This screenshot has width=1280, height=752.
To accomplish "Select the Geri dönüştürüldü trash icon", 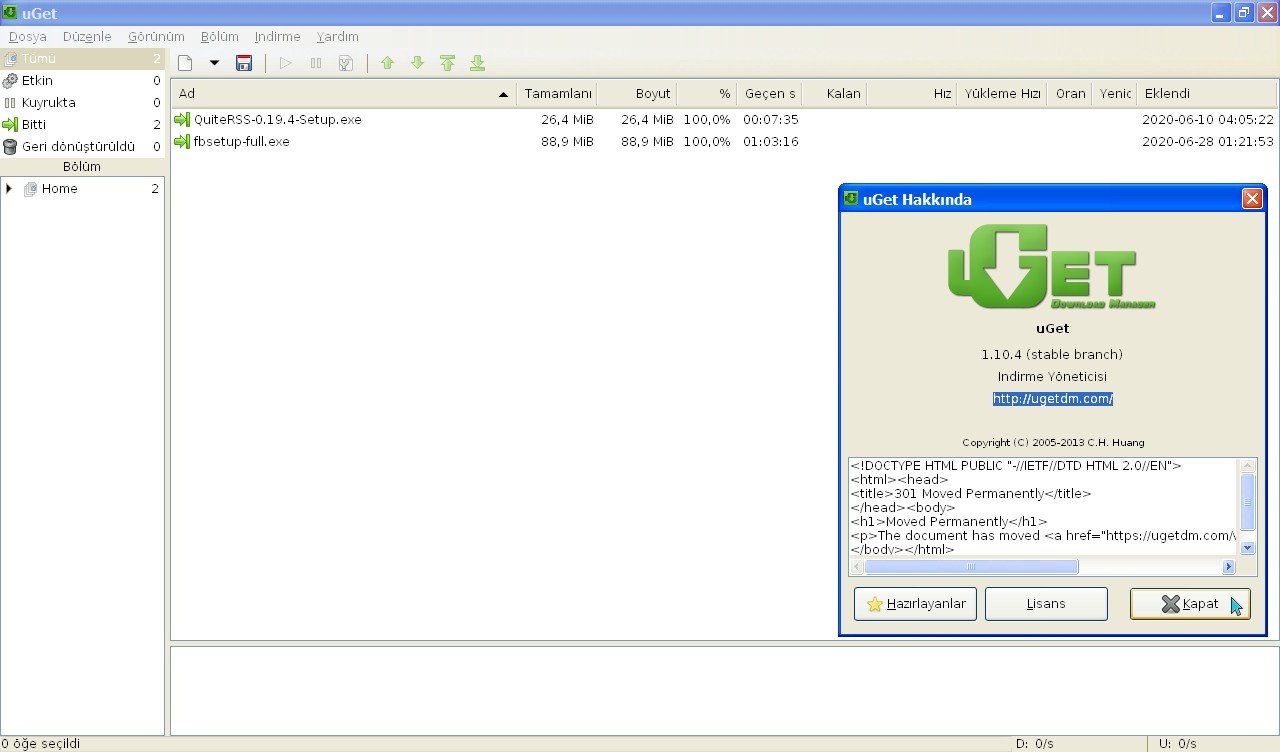I will [x=10, y=147].
